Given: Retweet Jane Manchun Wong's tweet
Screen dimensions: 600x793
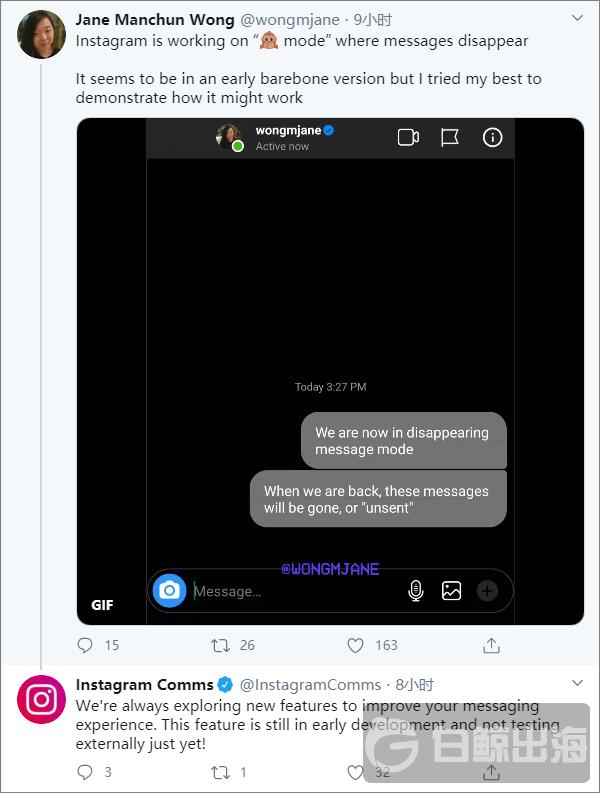Looking at the screenshot, I should tap(220, 645).
